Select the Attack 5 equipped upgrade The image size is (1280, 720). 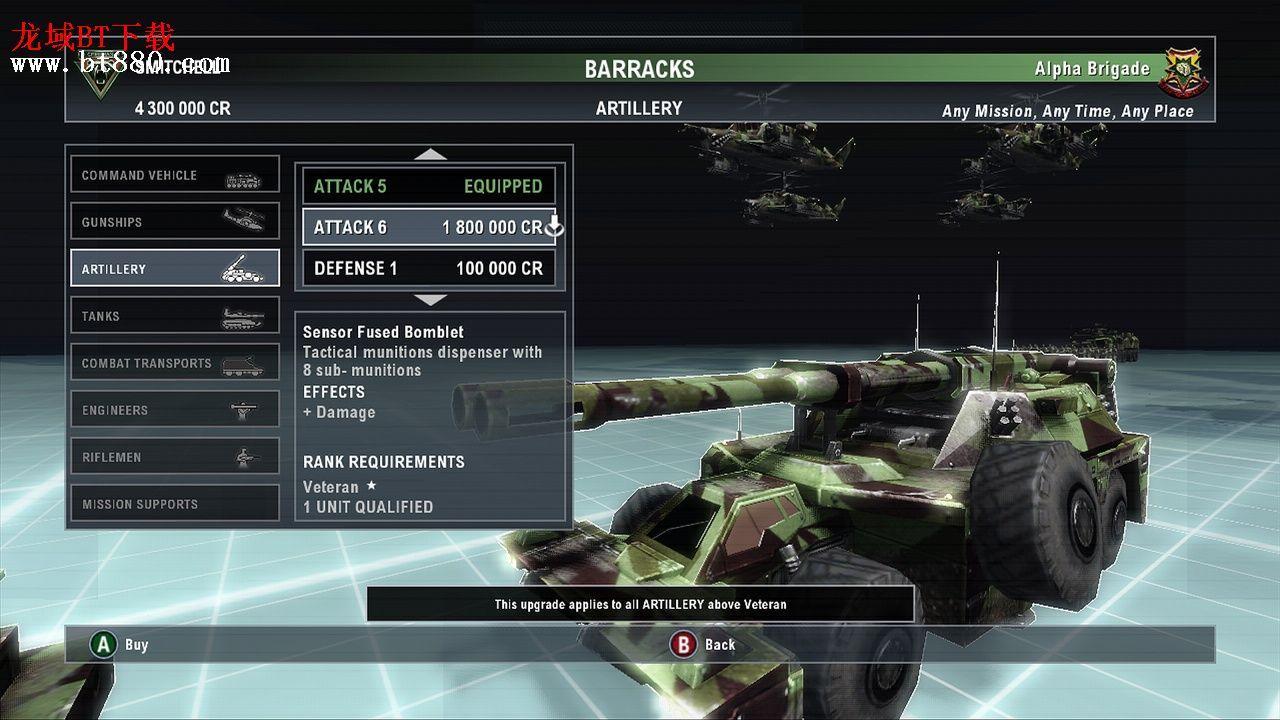click(x=429, y=186)
